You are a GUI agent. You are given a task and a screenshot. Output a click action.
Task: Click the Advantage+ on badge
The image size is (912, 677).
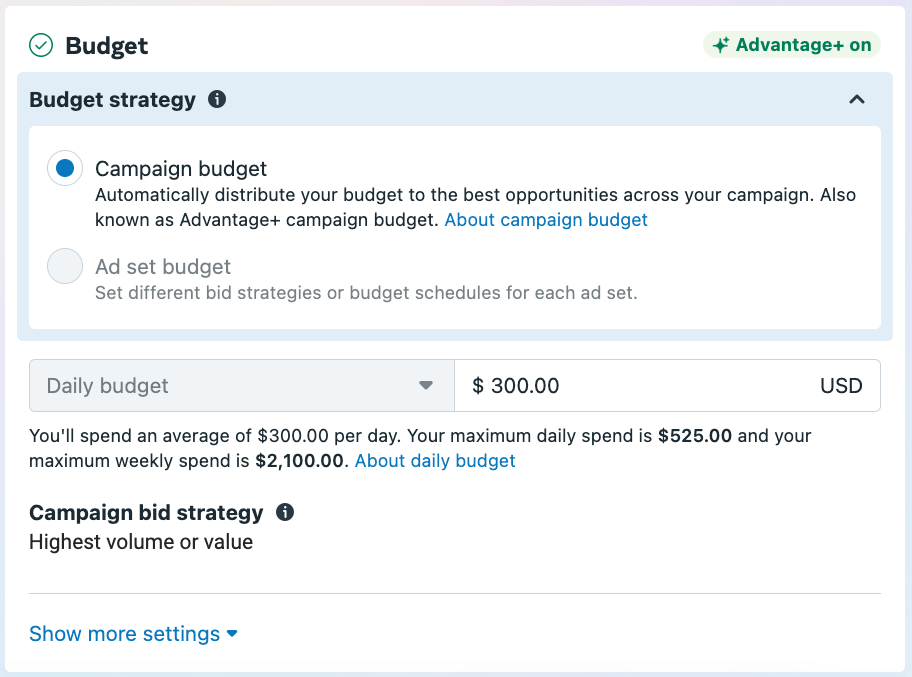point(792,45)
